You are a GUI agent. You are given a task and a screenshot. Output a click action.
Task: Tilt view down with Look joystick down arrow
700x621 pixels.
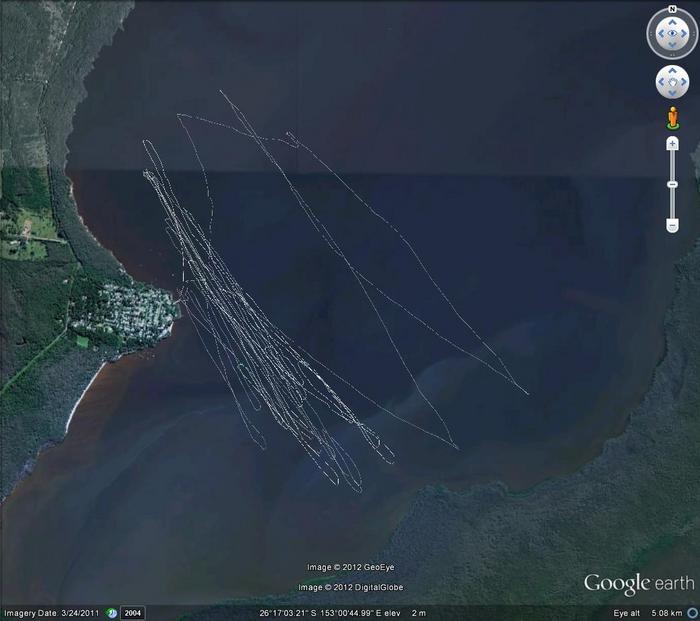[672, 45]
